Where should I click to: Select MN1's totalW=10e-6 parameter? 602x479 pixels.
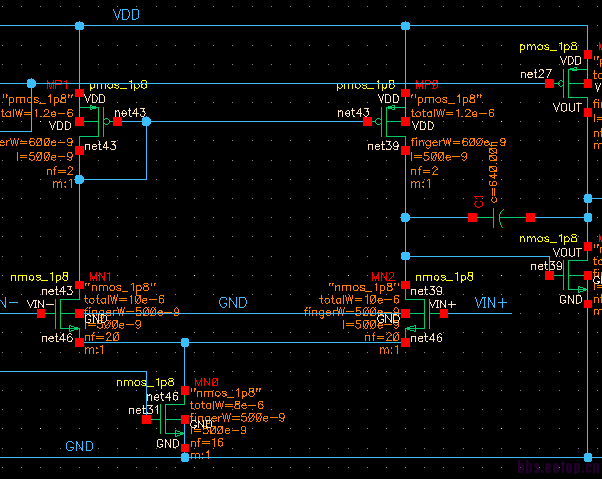coord(124,299)
